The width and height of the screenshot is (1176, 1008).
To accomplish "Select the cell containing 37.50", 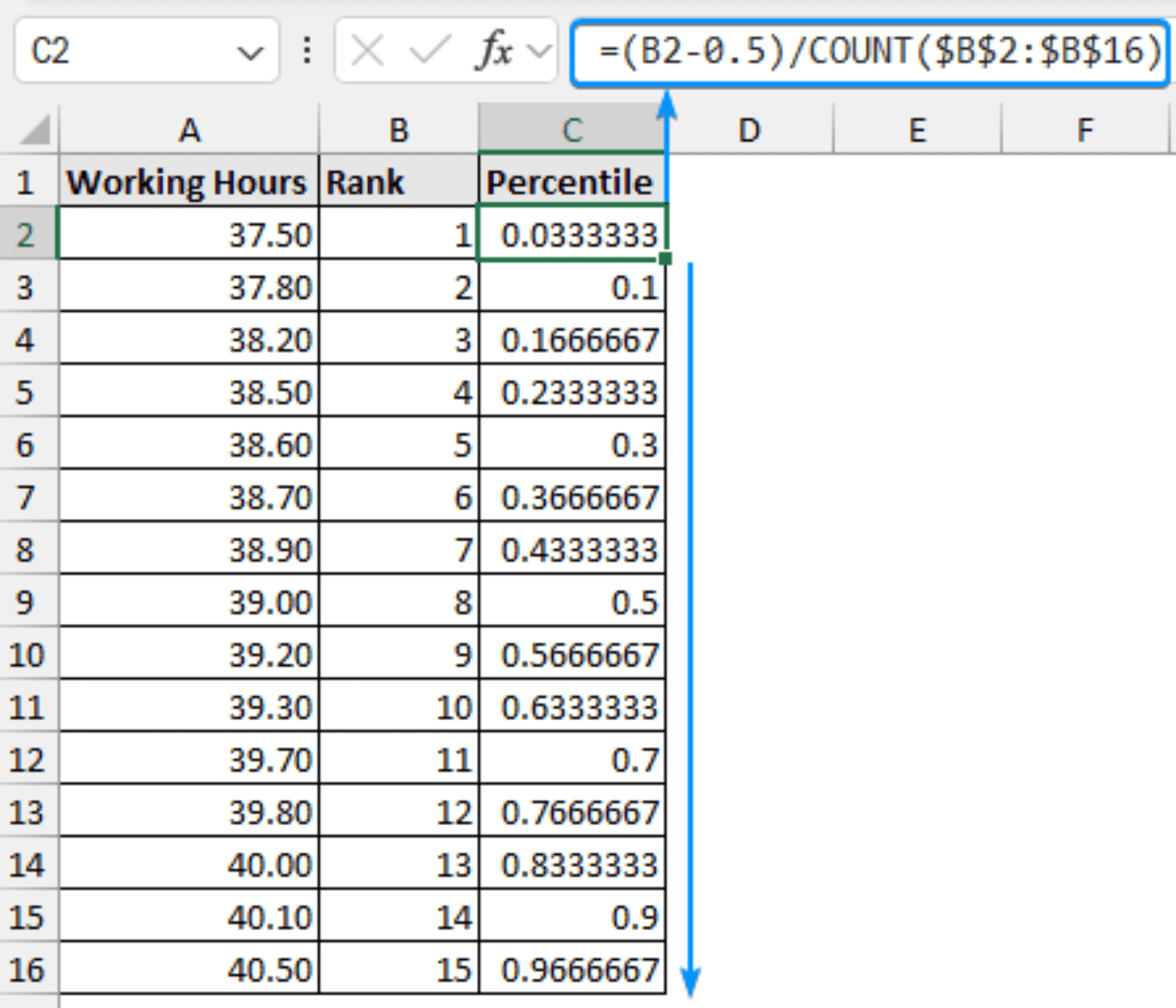I will tap(189, 235).
